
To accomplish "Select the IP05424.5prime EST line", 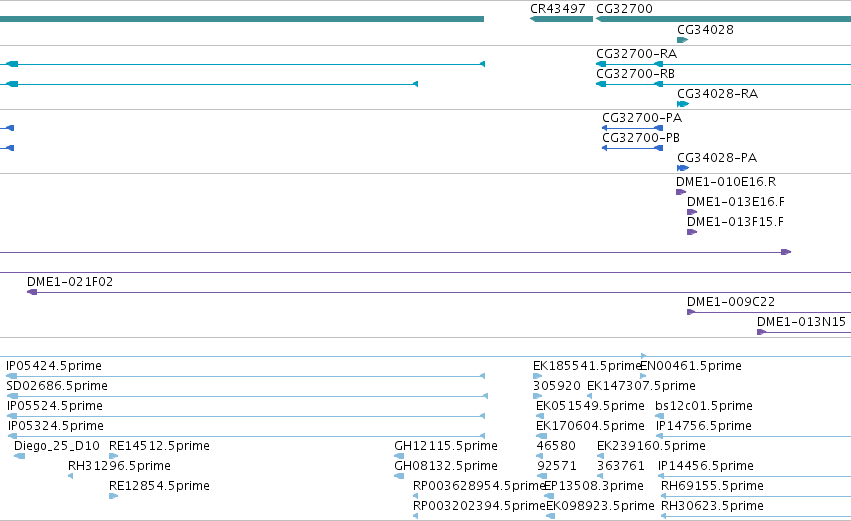I will coord(245,376).
